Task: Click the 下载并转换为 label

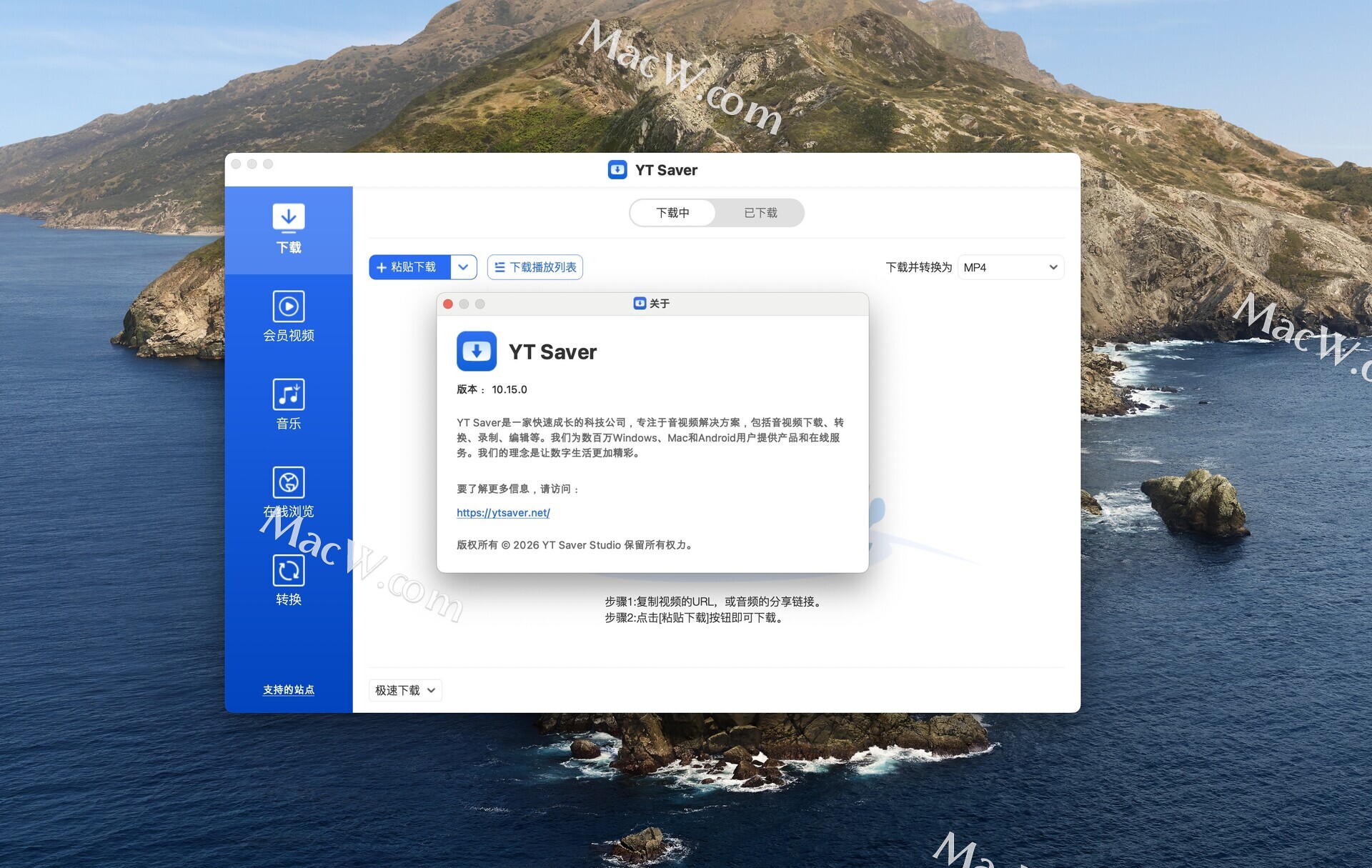Action: pyautogui.click(x=919, y=267)
